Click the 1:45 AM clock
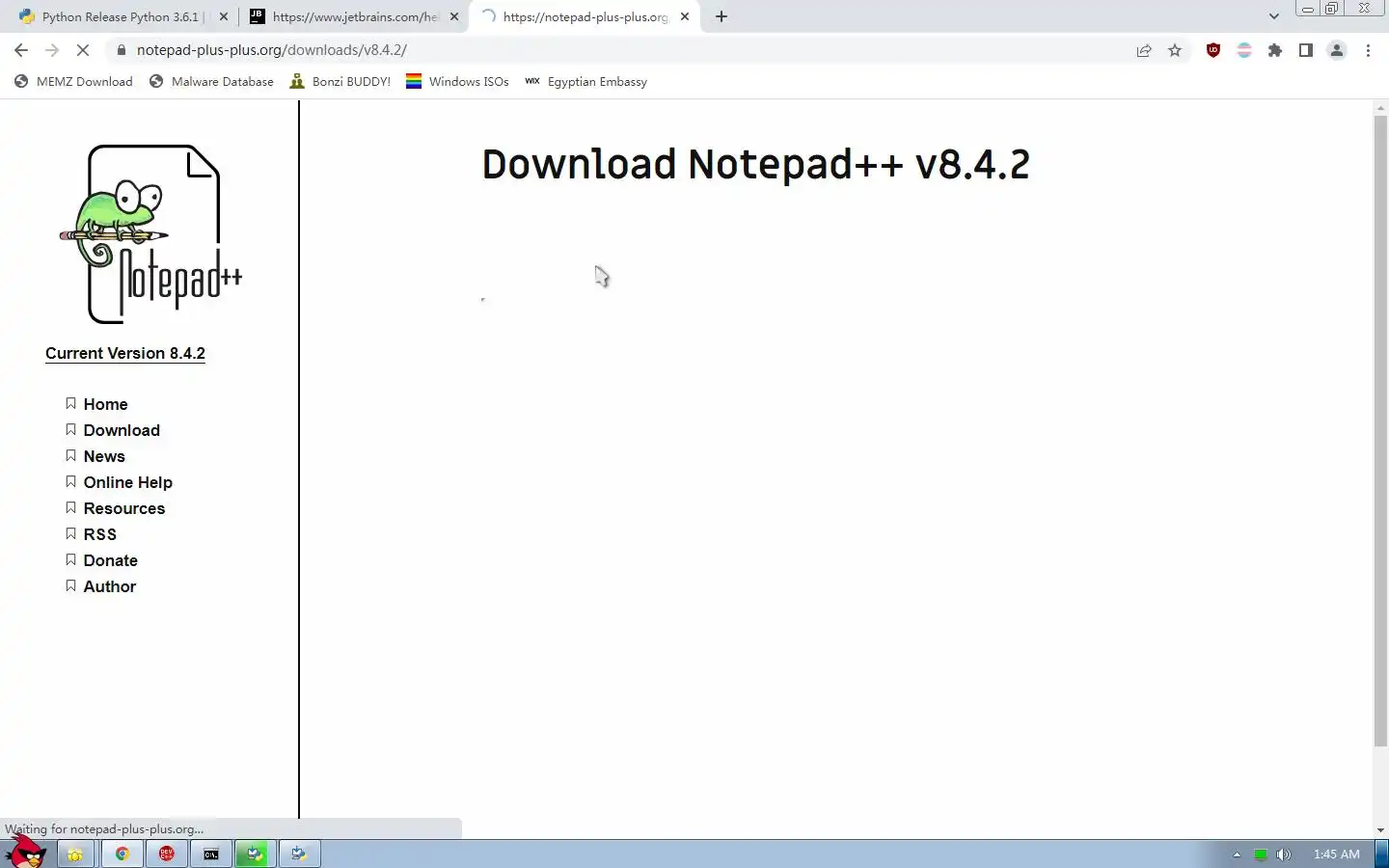Screen dimensions: 1389x868 click(1336, 854)
